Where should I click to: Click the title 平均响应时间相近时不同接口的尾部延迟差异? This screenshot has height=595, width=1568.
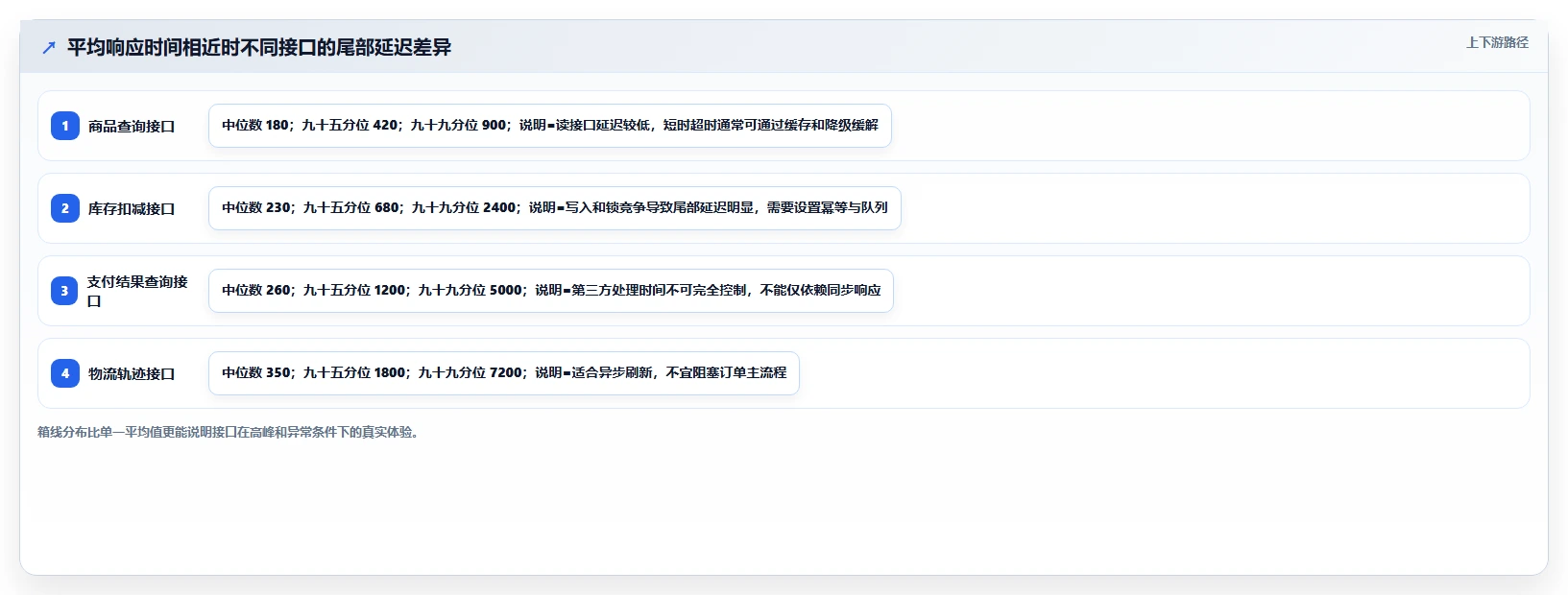(259, 47)
